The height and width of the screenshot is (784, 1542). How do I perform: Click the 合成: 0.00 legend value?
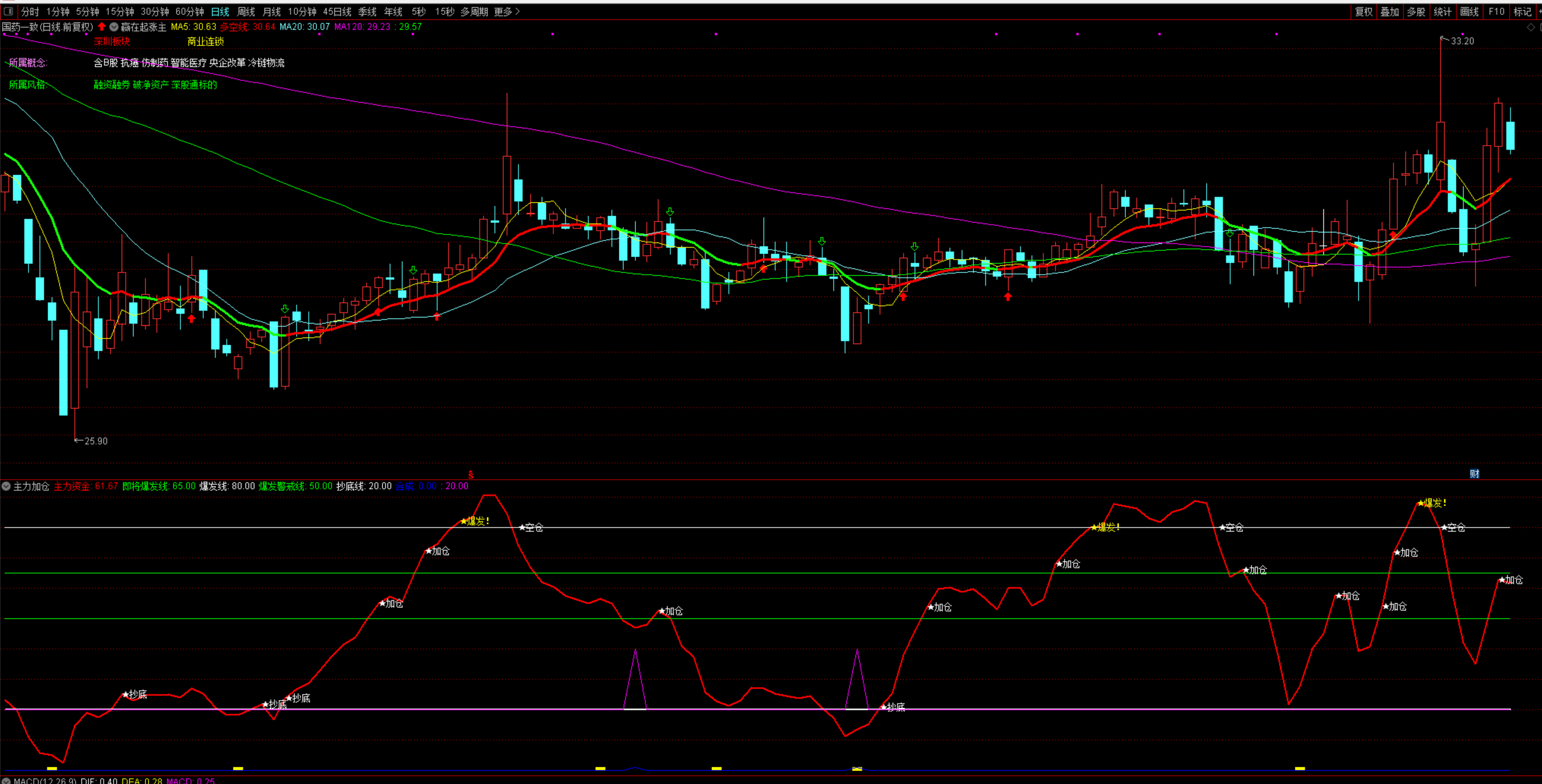click(x=417, y=486)
